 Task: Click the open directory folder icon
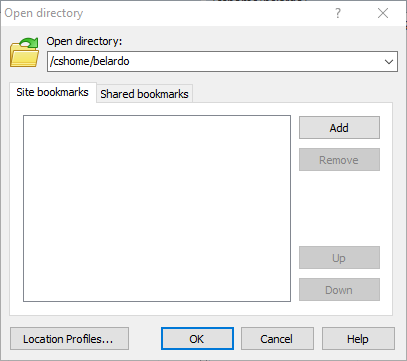click(x=24, y=52)
